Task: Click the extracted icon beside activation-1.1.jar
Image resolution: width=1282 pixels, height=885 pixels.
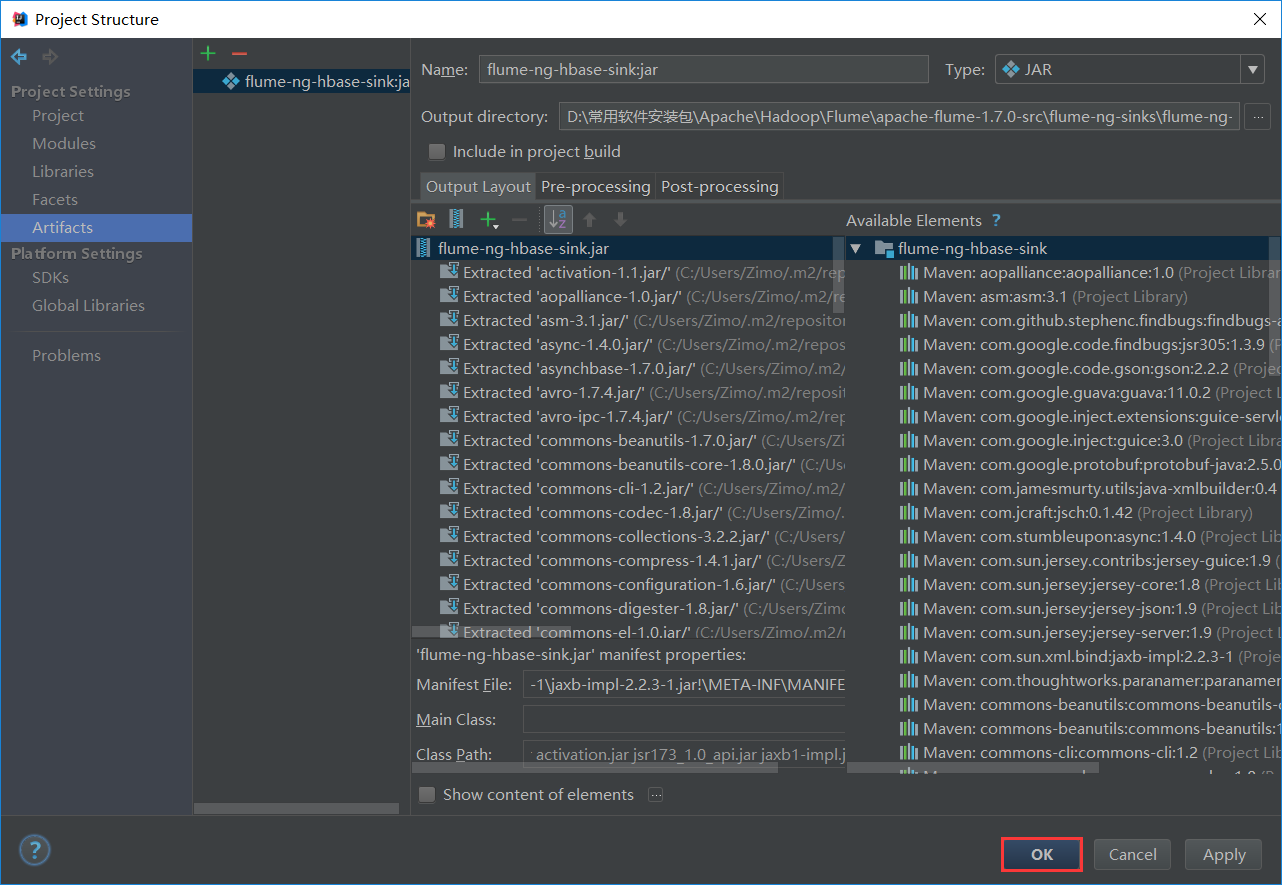Action: [x=449, y=272]
